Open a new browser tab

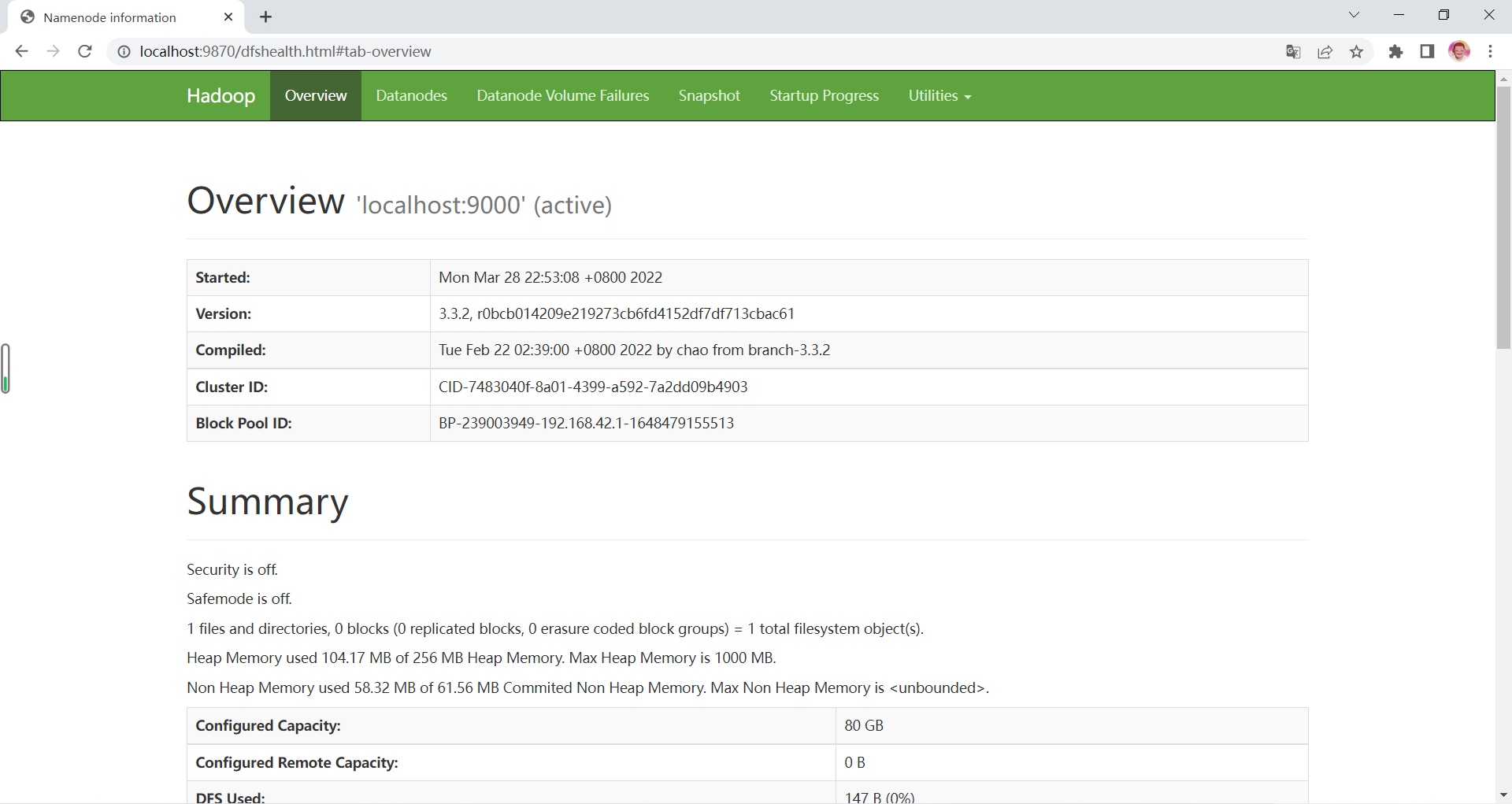tap(265, 17)
